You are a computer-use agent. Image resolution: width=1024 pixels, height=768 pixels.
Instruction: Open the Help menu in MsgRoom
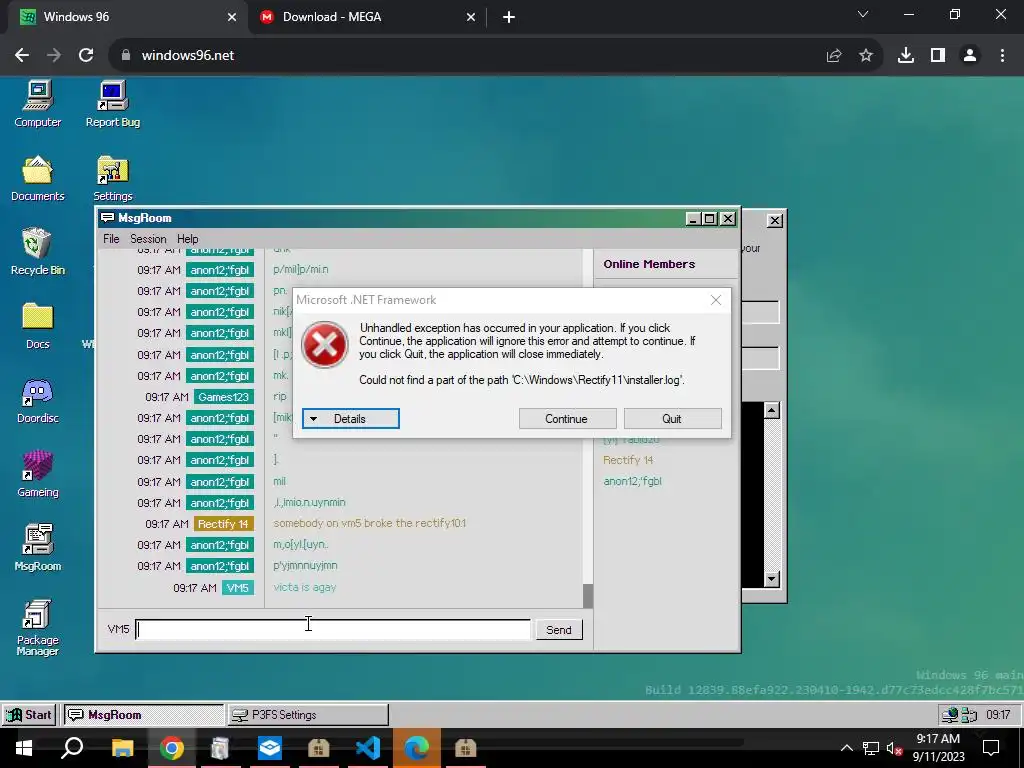(187, 239)
